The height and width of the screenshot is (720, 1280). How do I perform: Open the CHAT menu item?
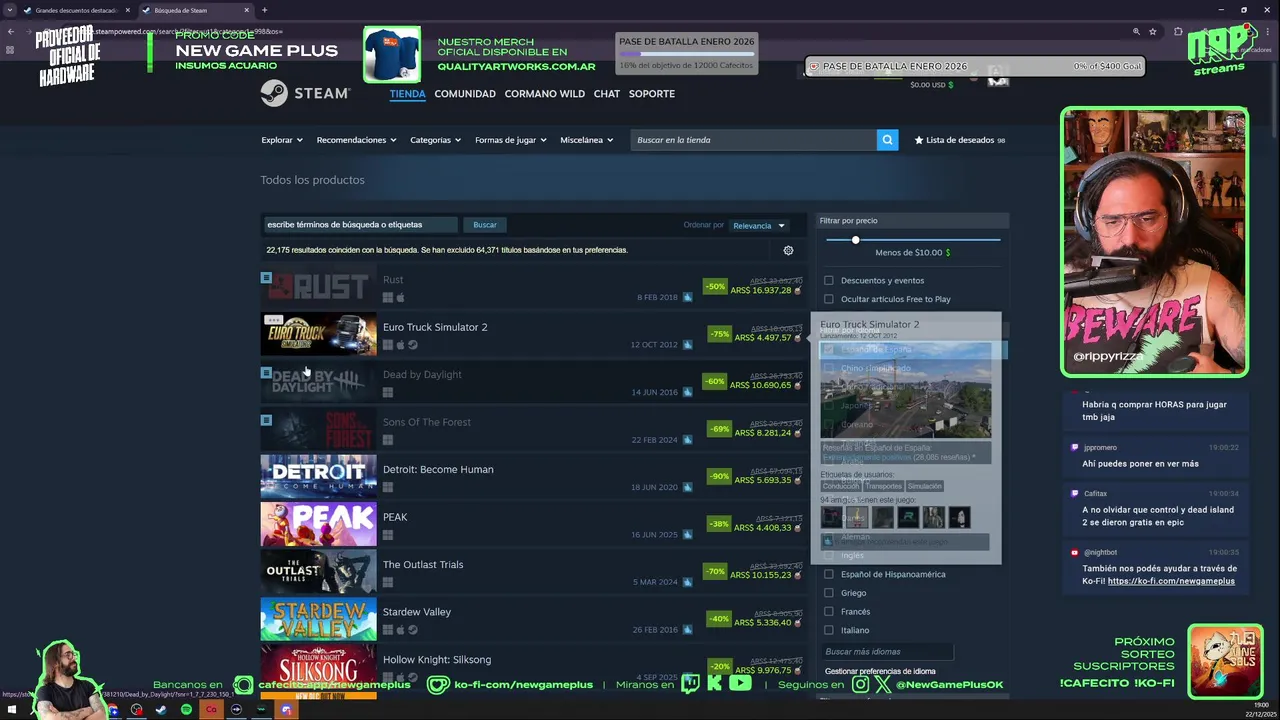pyautogui.click(x=606, y=94)
